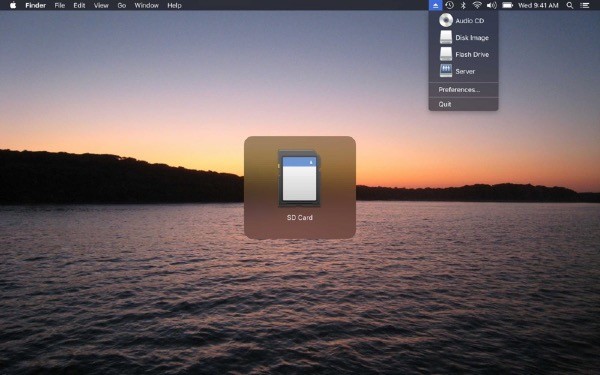Open the Bluetooth status menu
This screenshot has width=600, height=375.
pos(463,5)
